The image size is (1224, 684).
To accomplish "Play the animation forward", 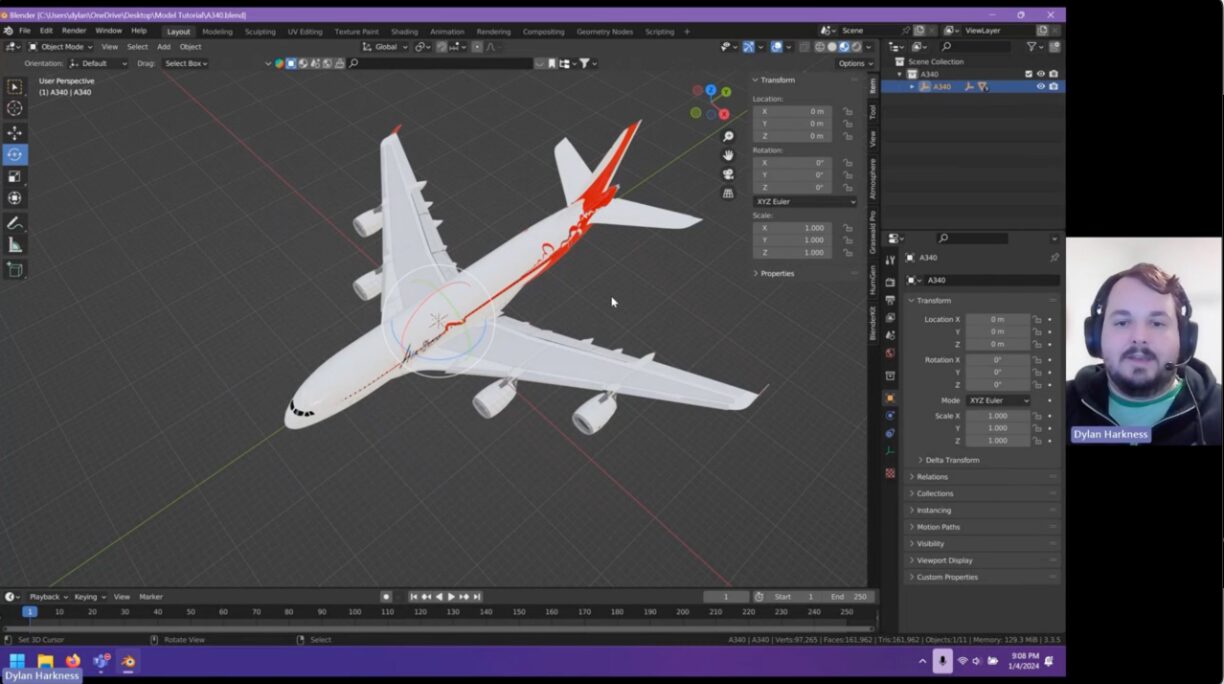I will 451,597.
